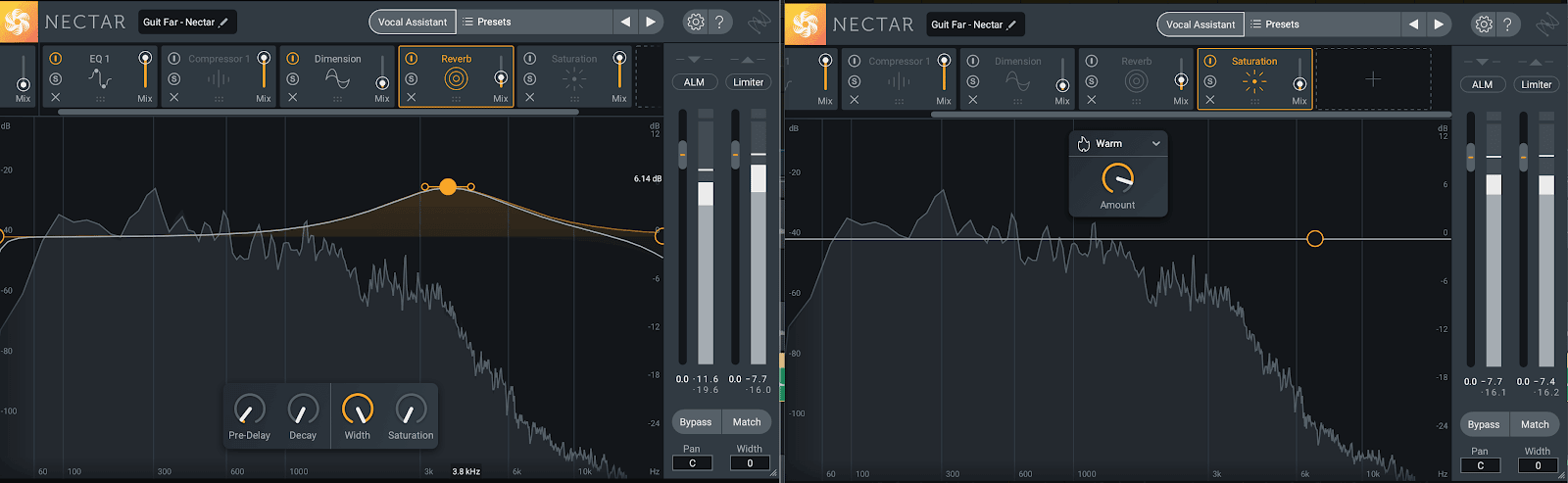Image resolution: width=1568 pixels, height=483 pixels.
Task: Select the Reverb module icon in left window
Action: coord(456,79)
